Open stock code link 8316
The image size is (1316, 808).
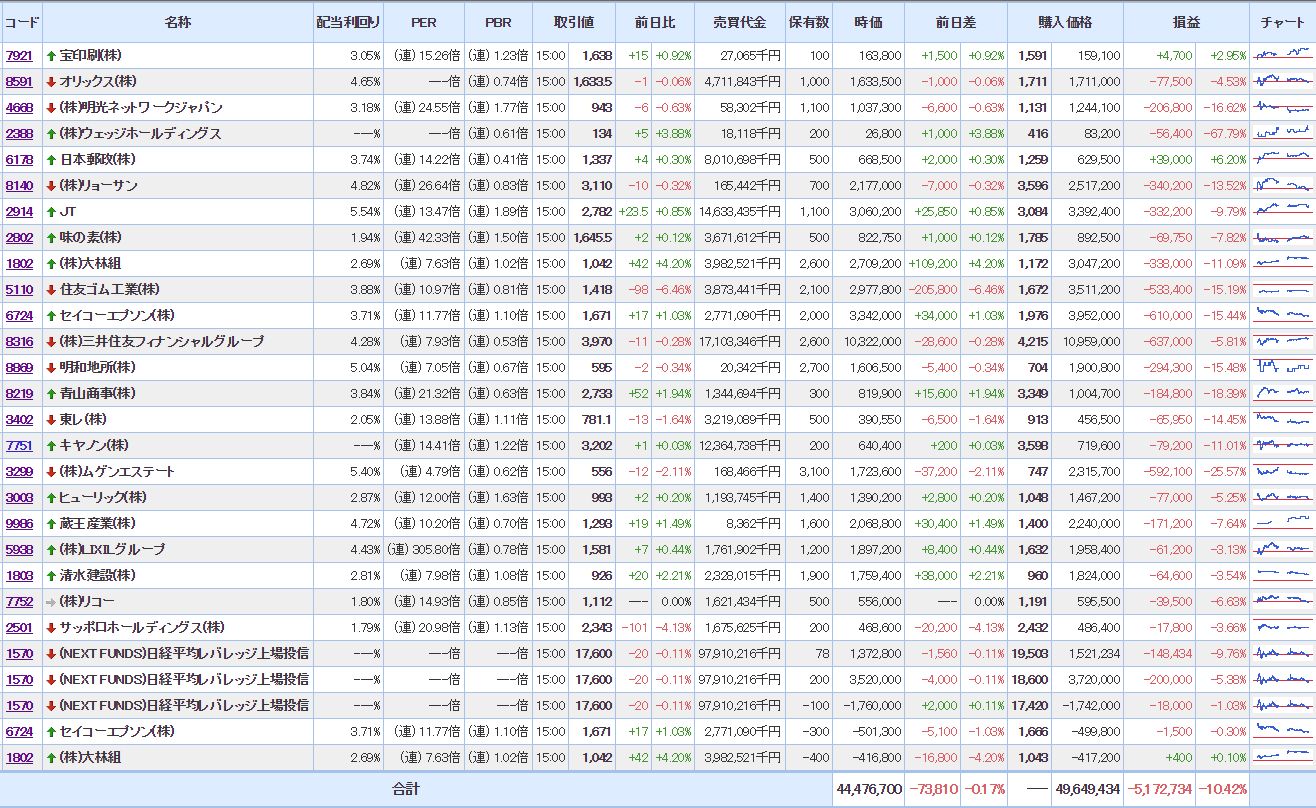tap(19, 342)
